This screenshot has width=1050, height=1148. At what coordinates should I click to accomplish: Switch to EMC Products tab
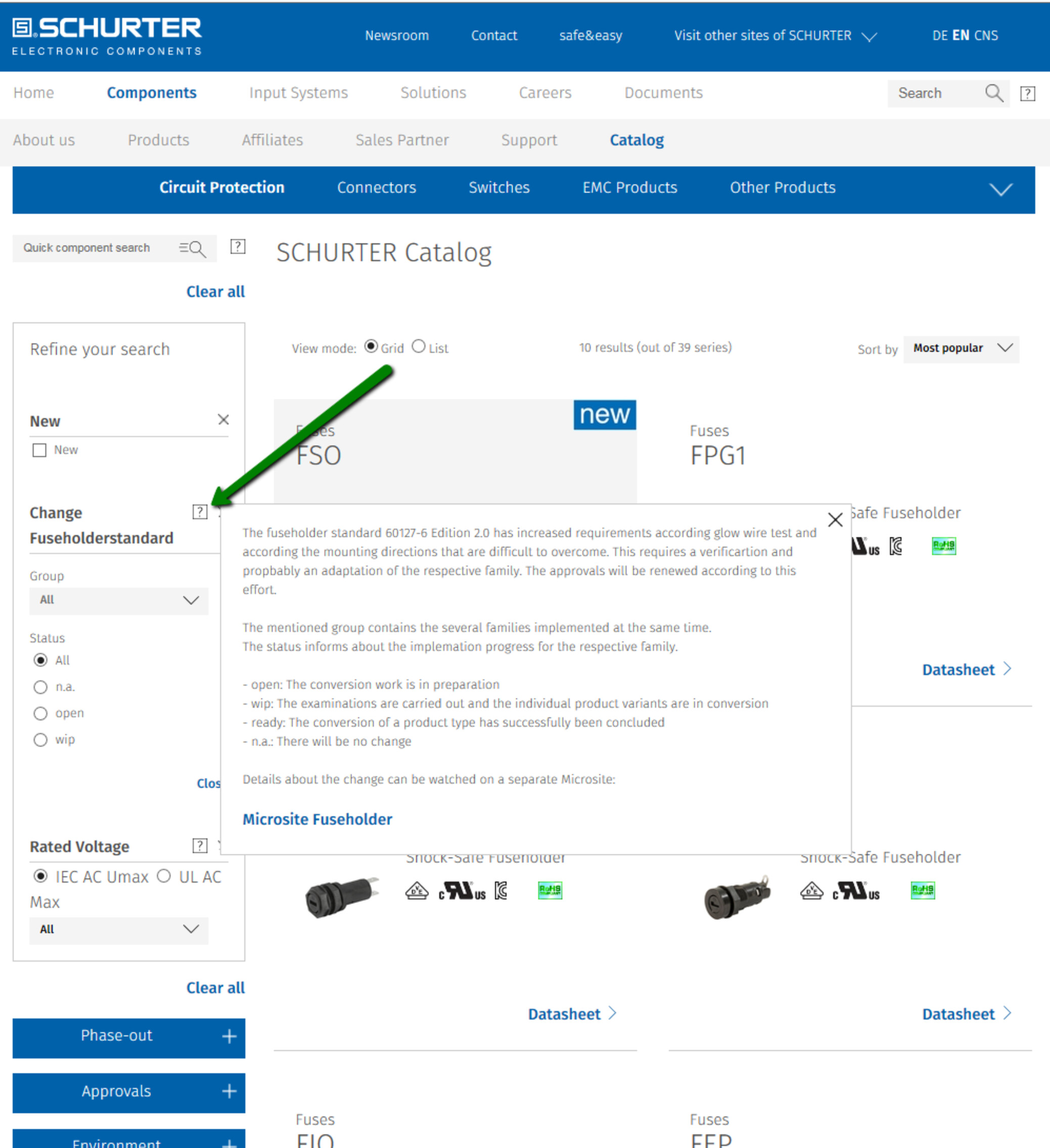click(x=630, y=188)
